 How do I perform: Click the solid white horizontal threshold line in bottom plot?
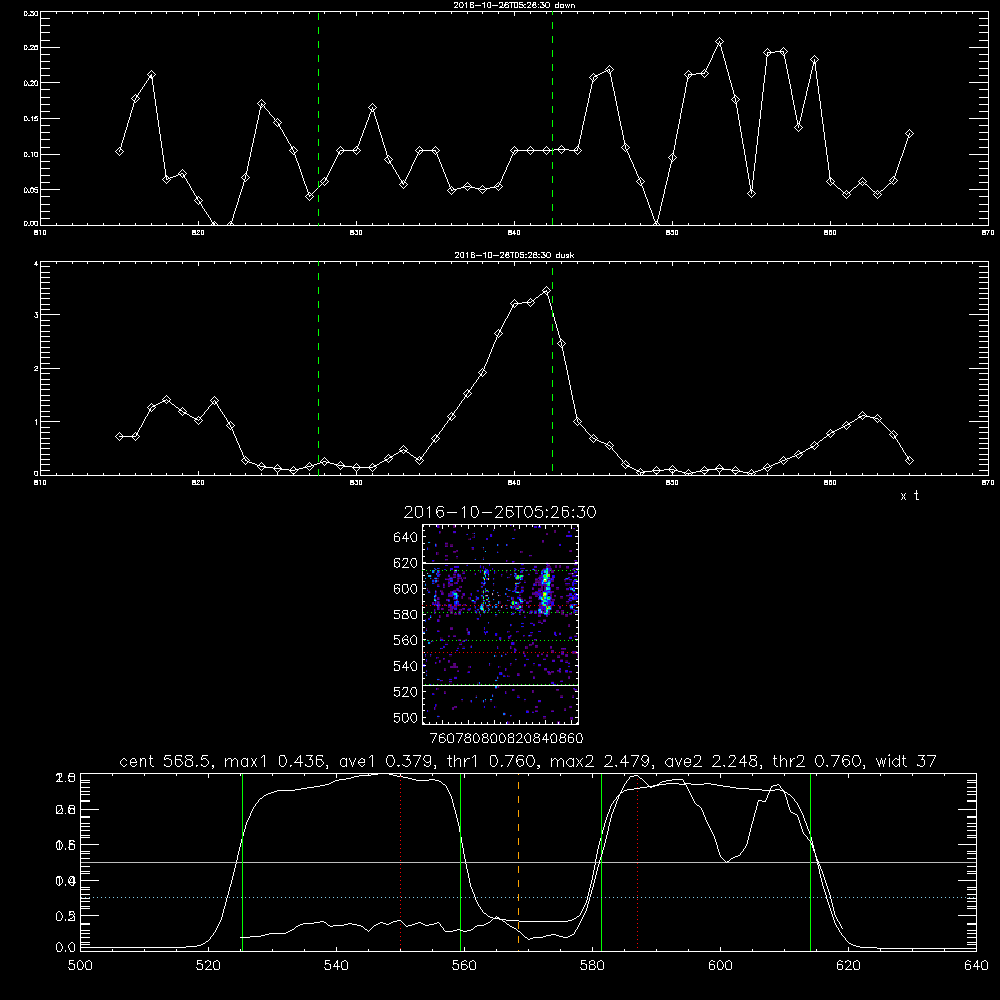[528, 862]
